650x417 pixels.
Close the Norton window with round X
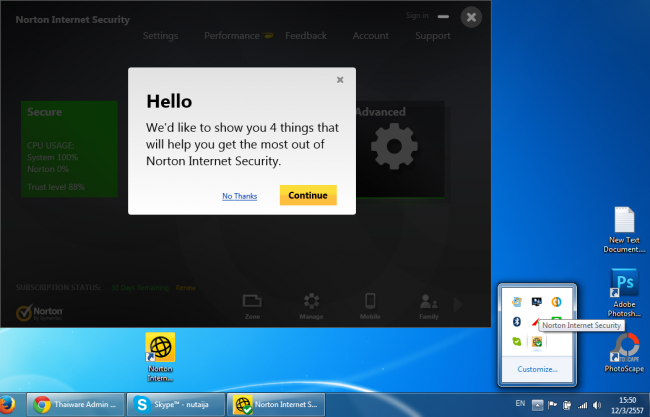(471, 17)
